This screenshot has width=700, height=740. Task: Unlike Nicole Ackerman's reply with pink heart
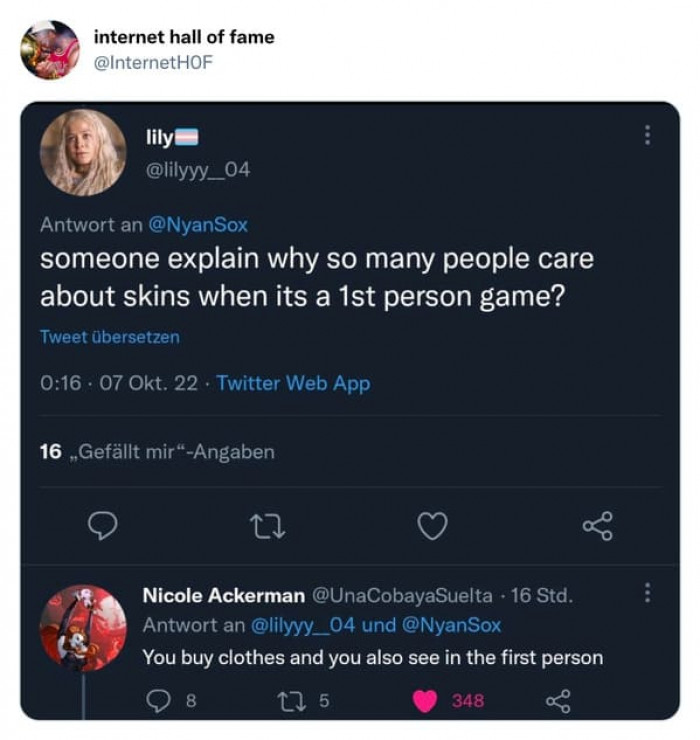tap(426, 700)
